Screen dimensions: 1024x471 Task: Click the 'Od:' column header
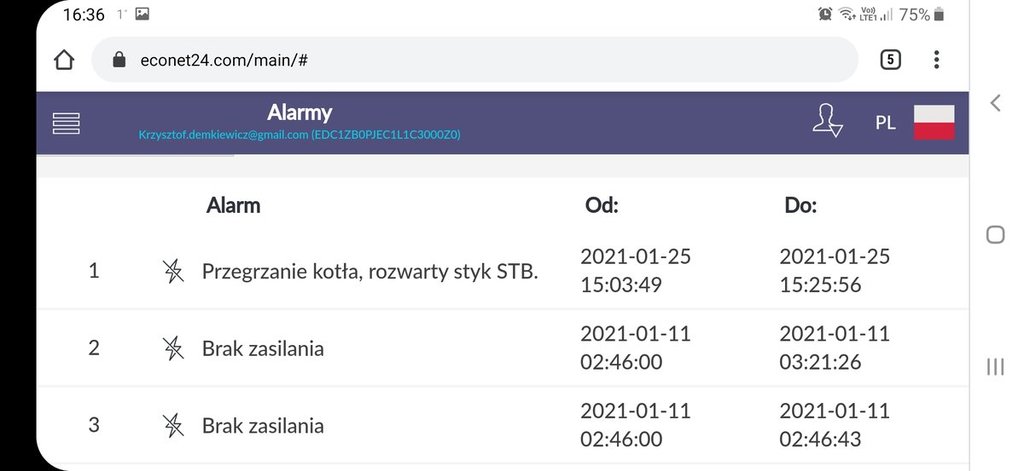click(x=601, y=206)
